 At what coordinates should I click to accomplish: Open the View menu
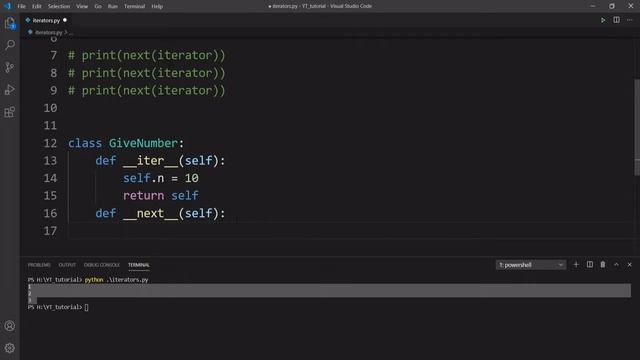[82, 6]
